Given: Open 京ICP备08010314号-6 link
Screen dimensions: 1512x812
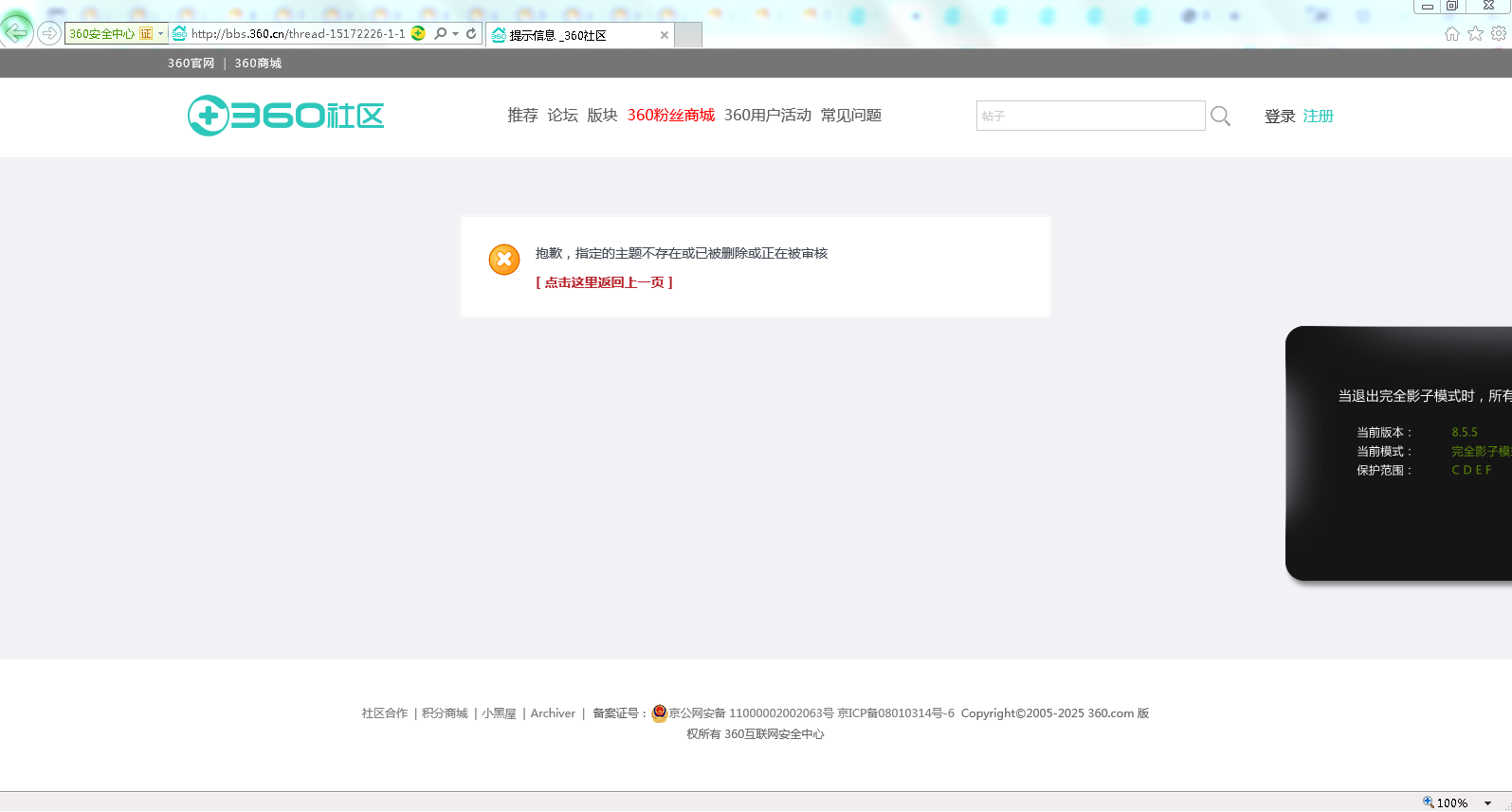Looking at the screenshot, I should 896,713.
